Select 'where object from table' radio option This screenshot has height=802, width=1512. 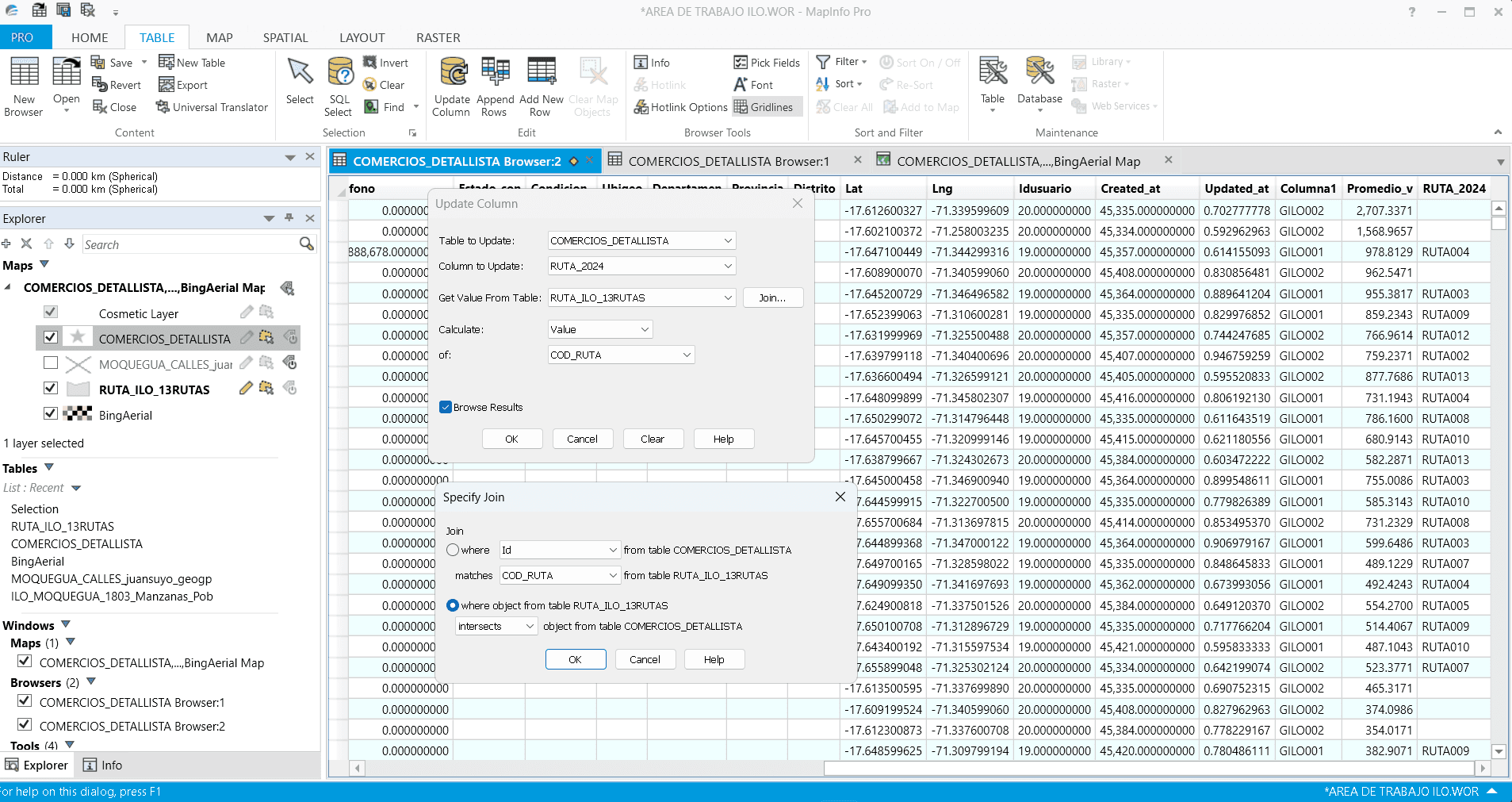point(453,605)
